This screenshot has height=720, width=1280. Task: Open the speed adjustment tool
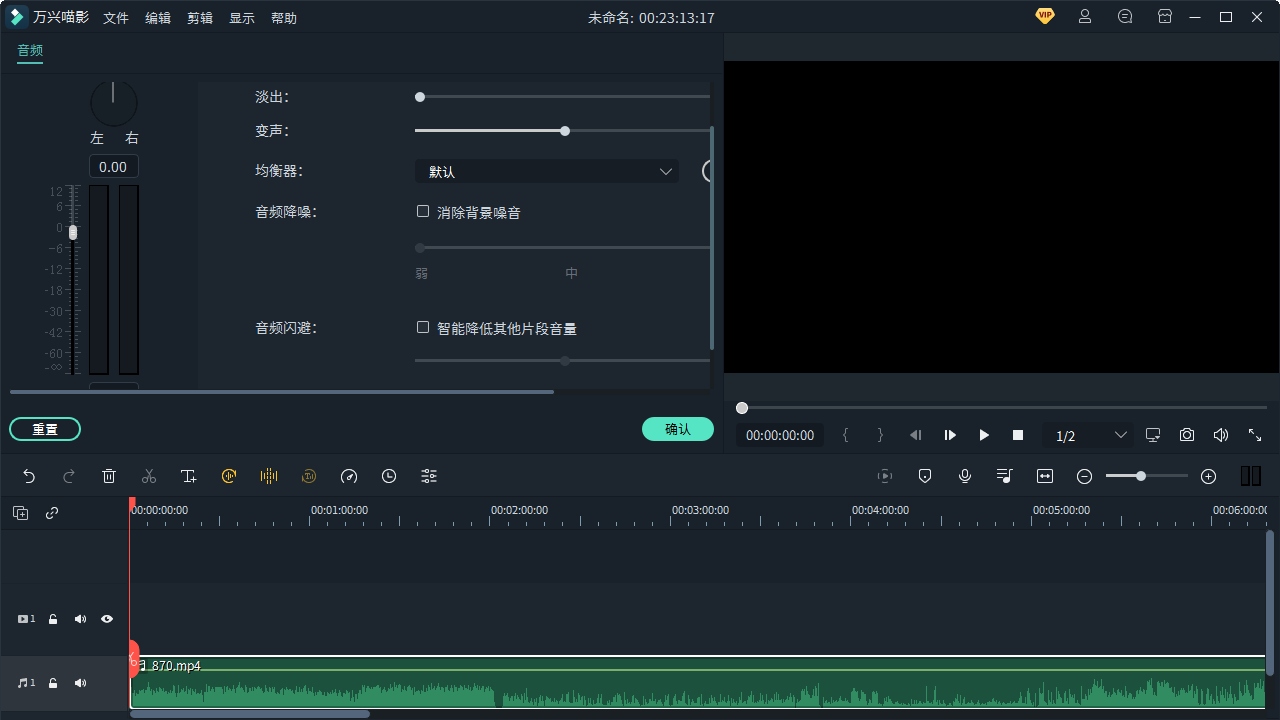point(349,476)
